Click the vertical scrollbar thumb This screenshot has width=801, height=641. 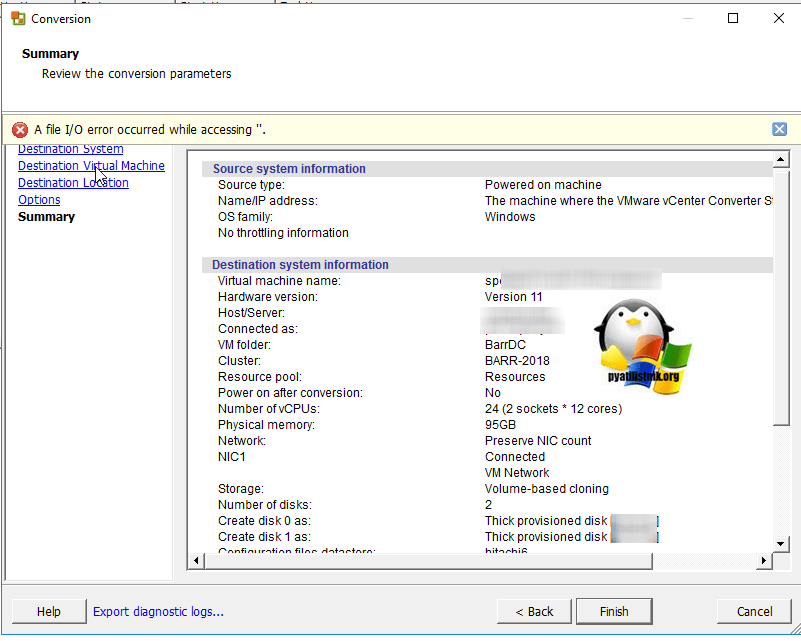pyautogui.click(x=781, y=298)
